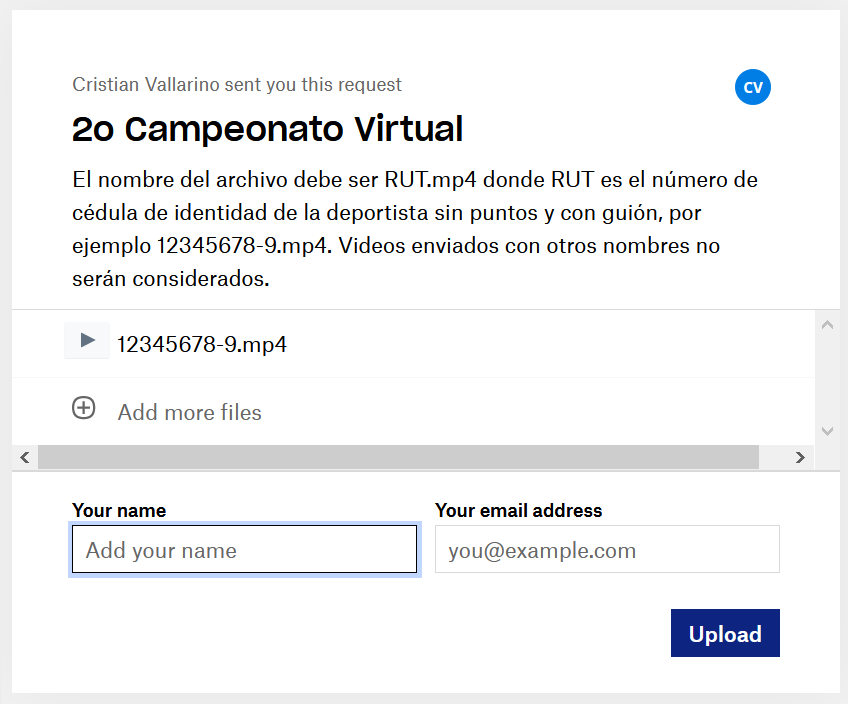Click the horizontal scrollbar left arrow
848x704 pixels.
(25, 457)
